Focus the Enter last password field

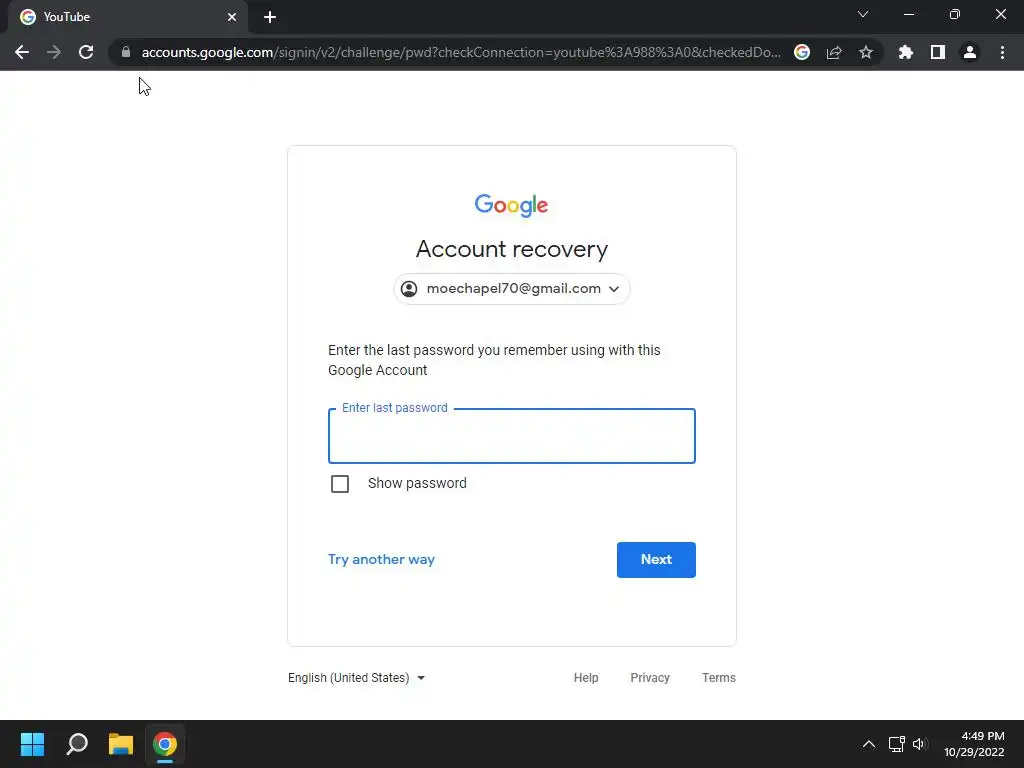click(511, 436)
